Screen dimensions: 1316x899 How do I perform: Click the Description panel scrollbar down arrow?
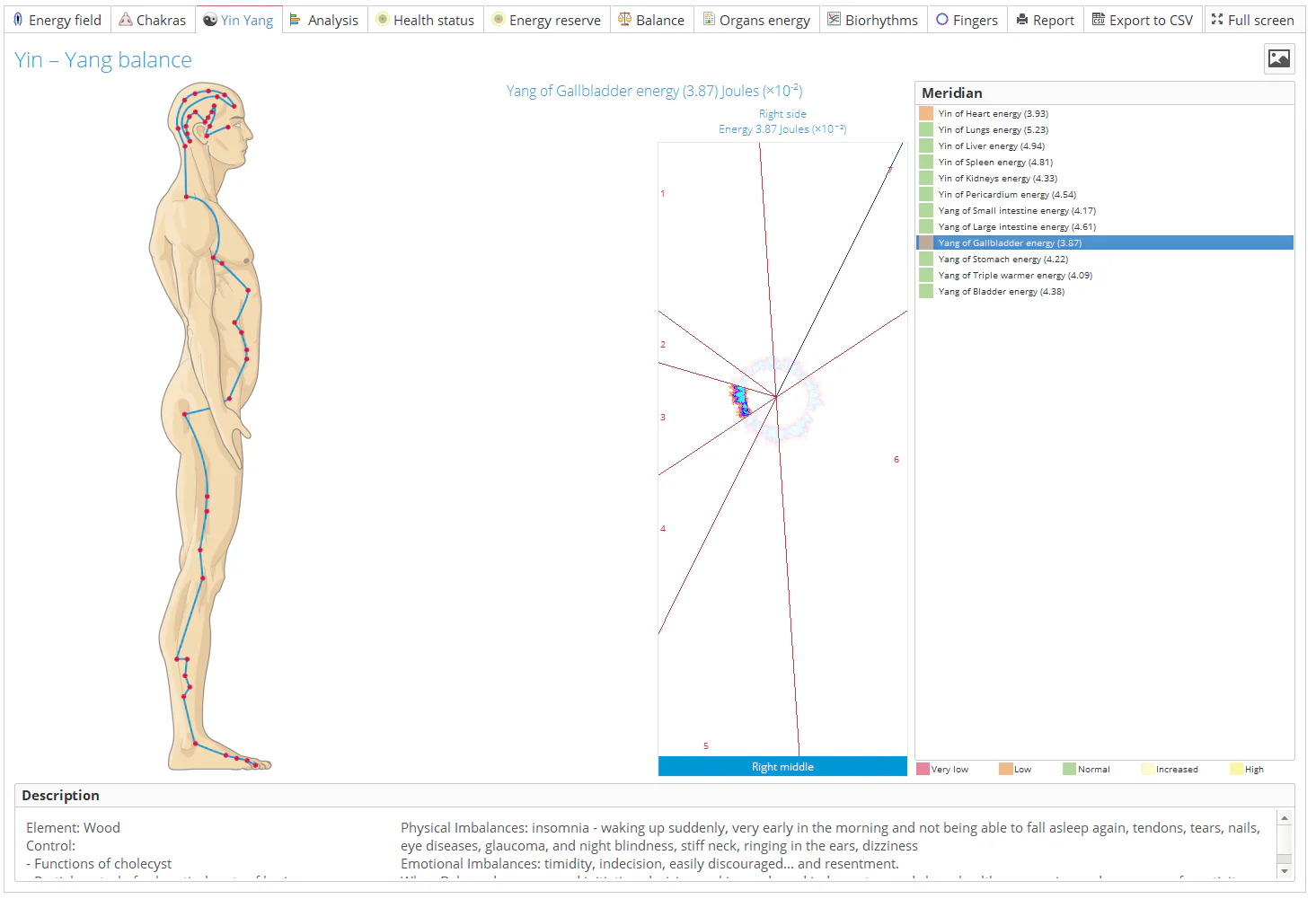[1285, 871]
